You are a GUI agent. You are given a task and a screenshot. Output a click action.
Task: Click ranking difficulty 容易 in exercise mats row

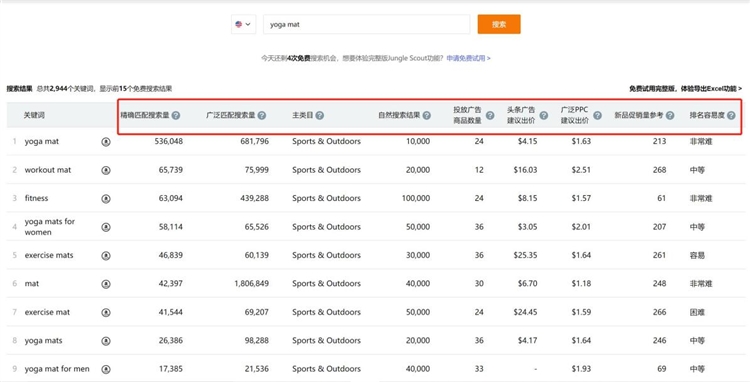[697, 255]
